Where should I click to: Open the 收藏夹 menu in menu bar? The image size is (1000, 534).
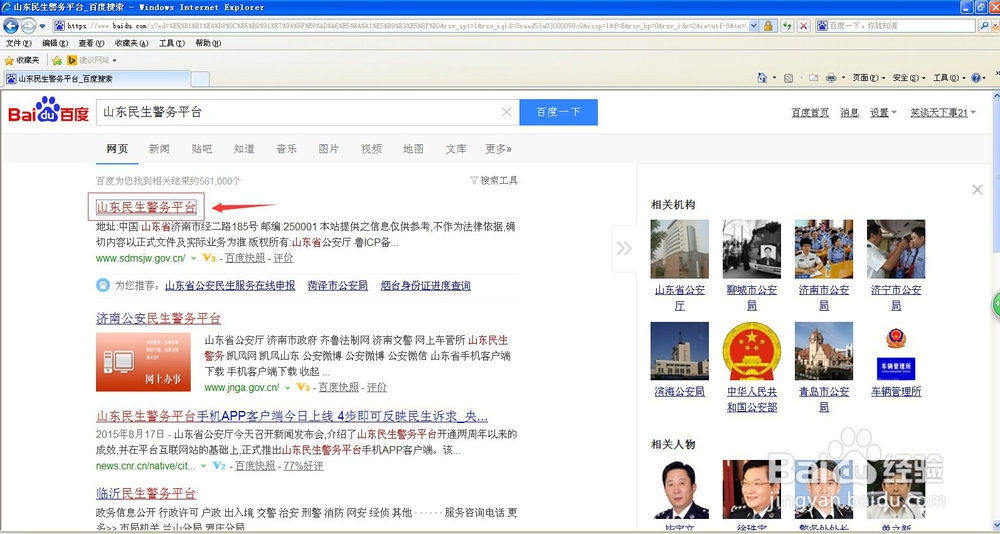point(131,43)
